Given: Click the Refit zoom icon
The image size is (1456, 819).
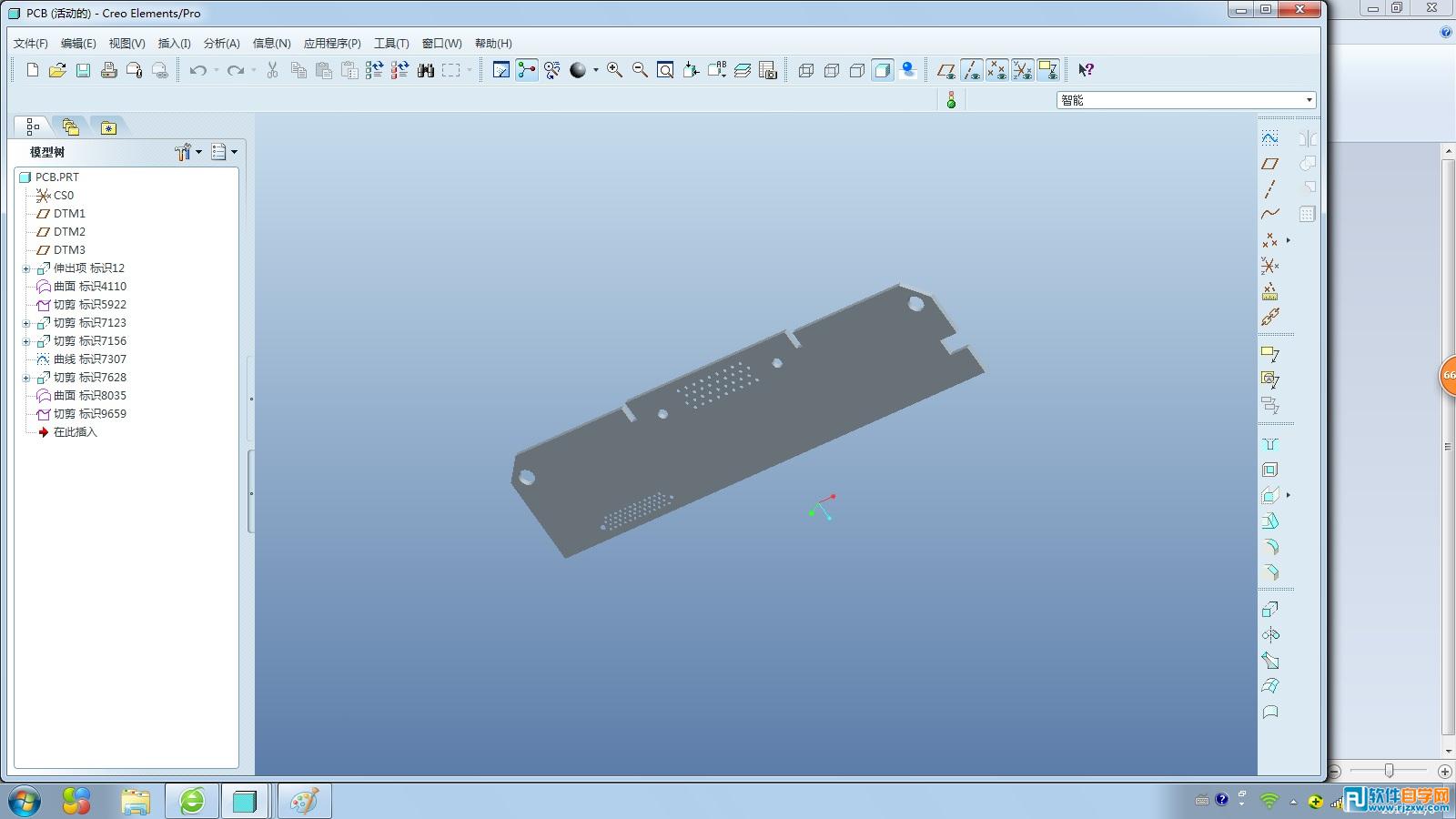Looking at the screenshot, I should pyautogui.click(x=665, y=70).
